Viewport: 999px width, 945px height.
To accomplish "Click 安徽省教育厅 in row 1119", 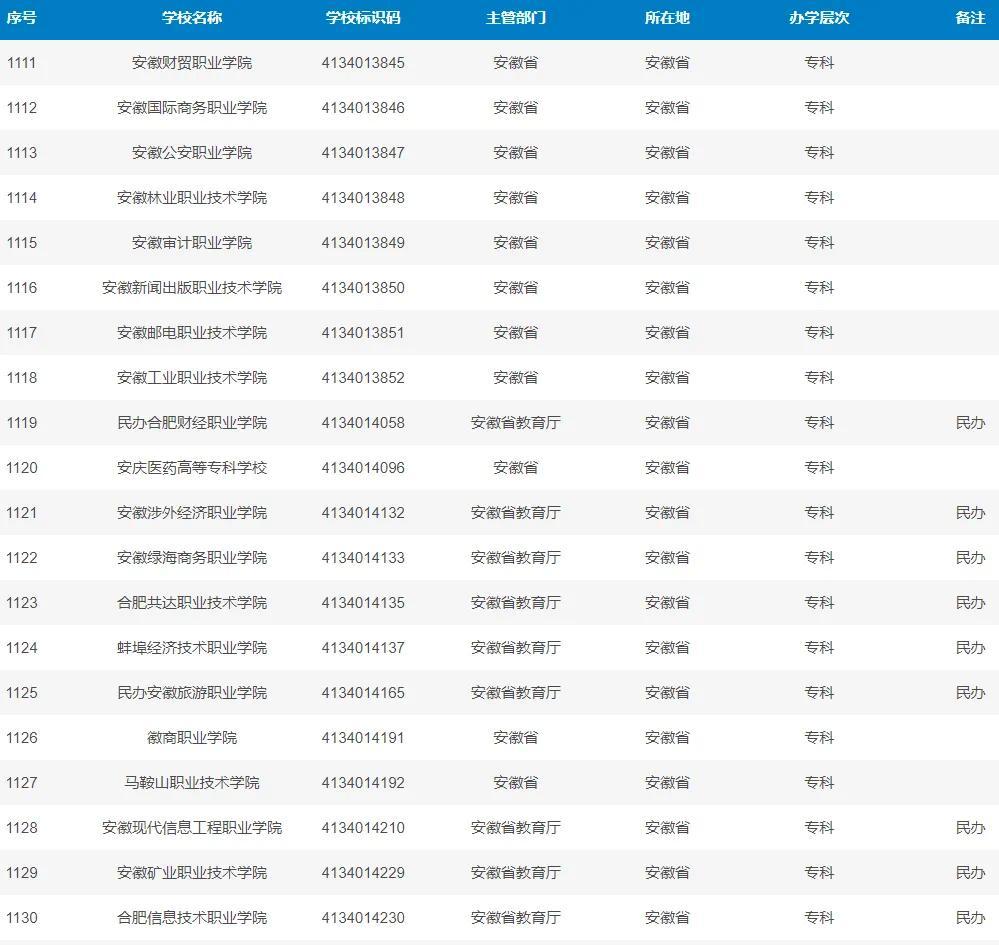I will click(x=515, y=422).
